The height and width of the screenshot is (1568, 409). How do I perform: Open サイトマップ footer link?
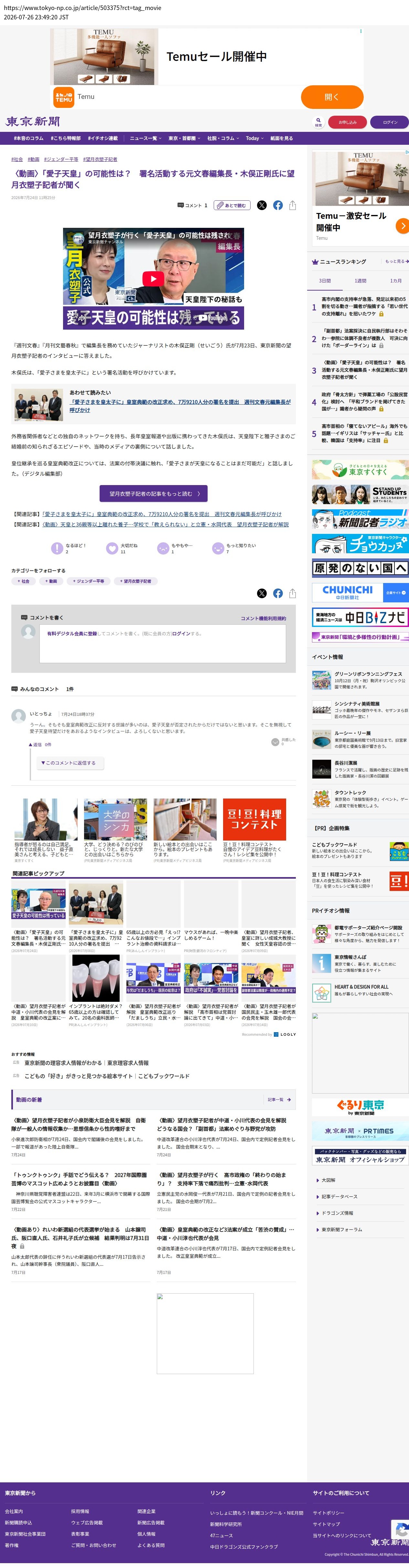click(x=326, y=1524)
